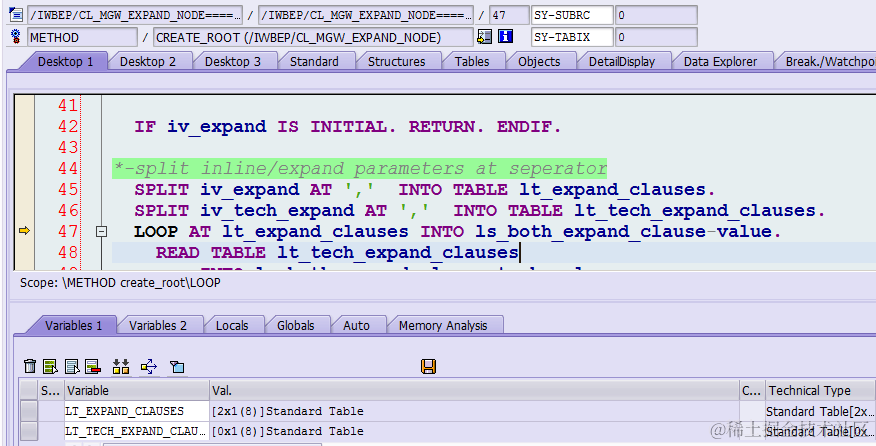Viewport: 876px width, 446px height.
Task: Select all rows with the table corner cell
Action: tap(28, 390)
